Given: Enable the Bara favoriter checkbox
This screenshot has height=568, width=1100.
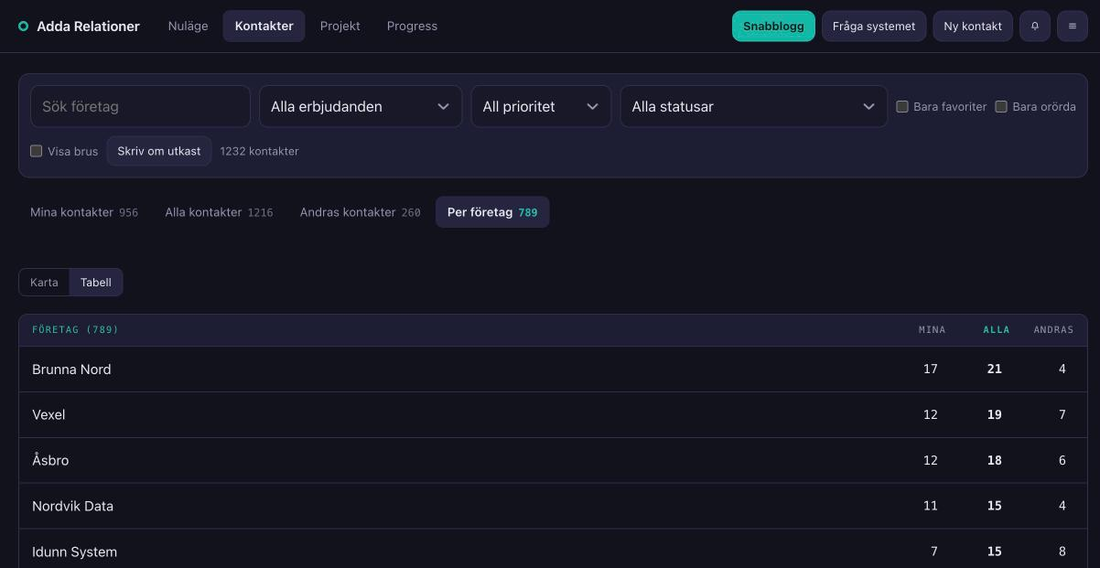Looking at the screenshot, I should [x=902, y=107].
